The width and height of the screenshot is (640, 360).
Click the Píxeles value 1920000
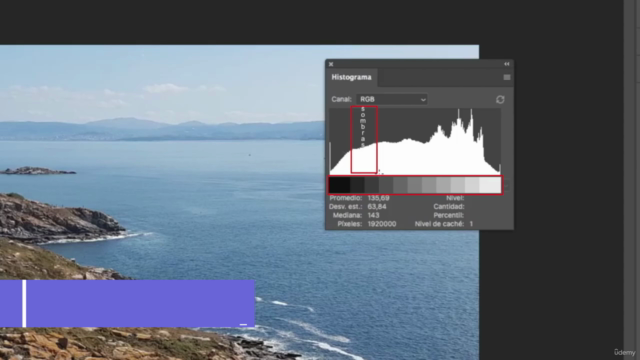(382, 224)
